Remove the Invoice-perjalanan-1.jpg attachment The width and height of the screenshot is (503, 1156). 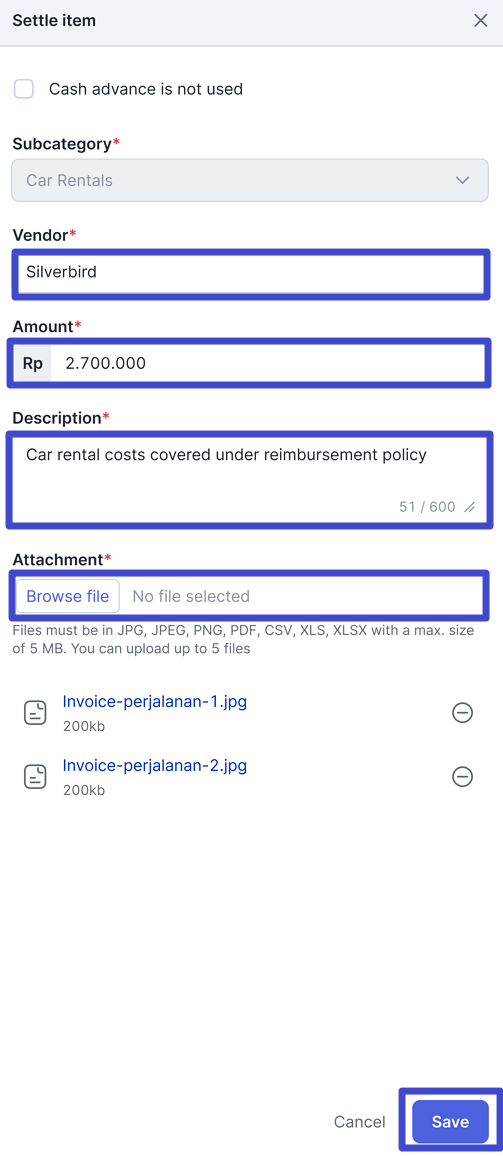[462, 713]
